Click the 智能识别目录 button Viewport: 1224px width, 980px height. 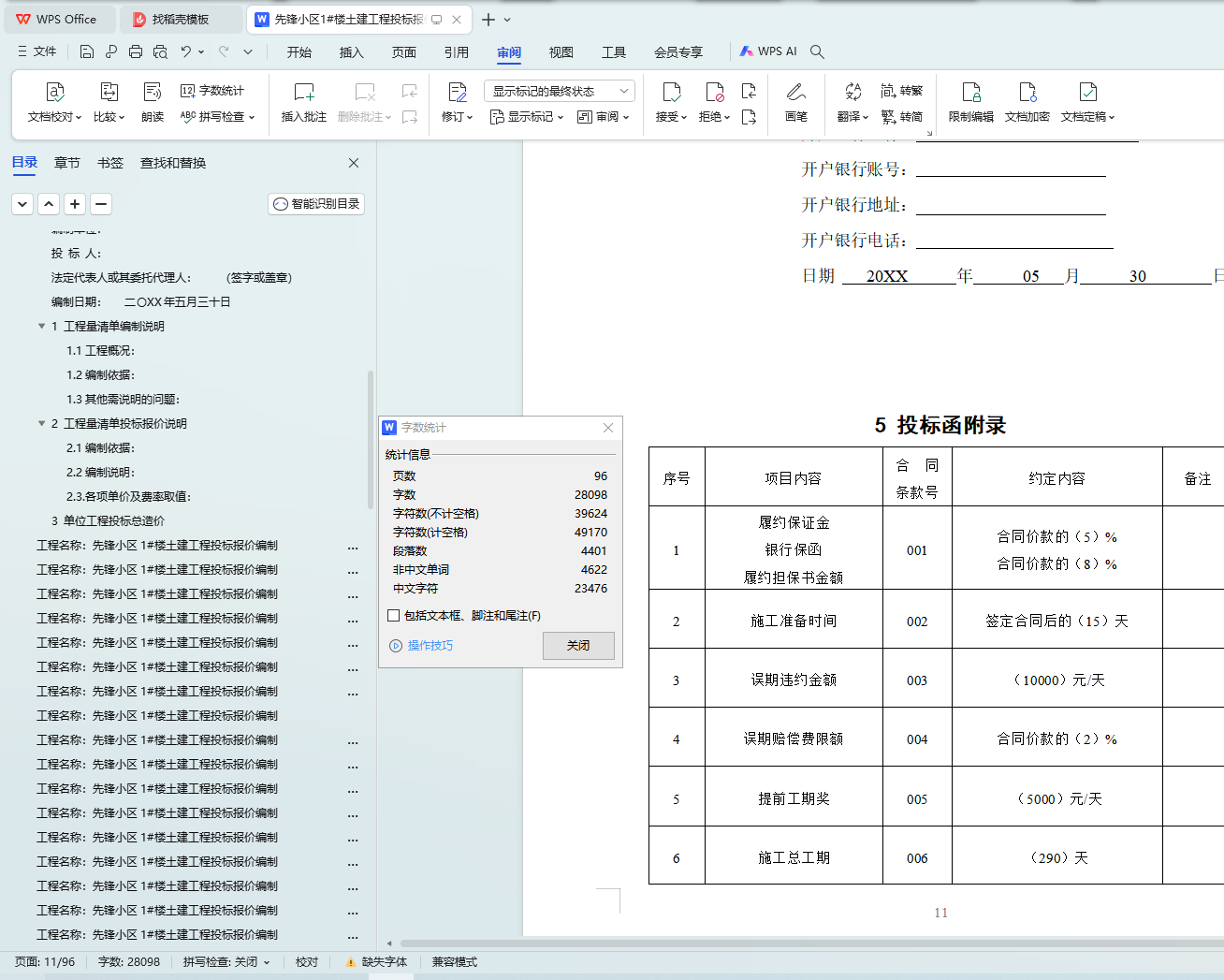pos(316,204)
